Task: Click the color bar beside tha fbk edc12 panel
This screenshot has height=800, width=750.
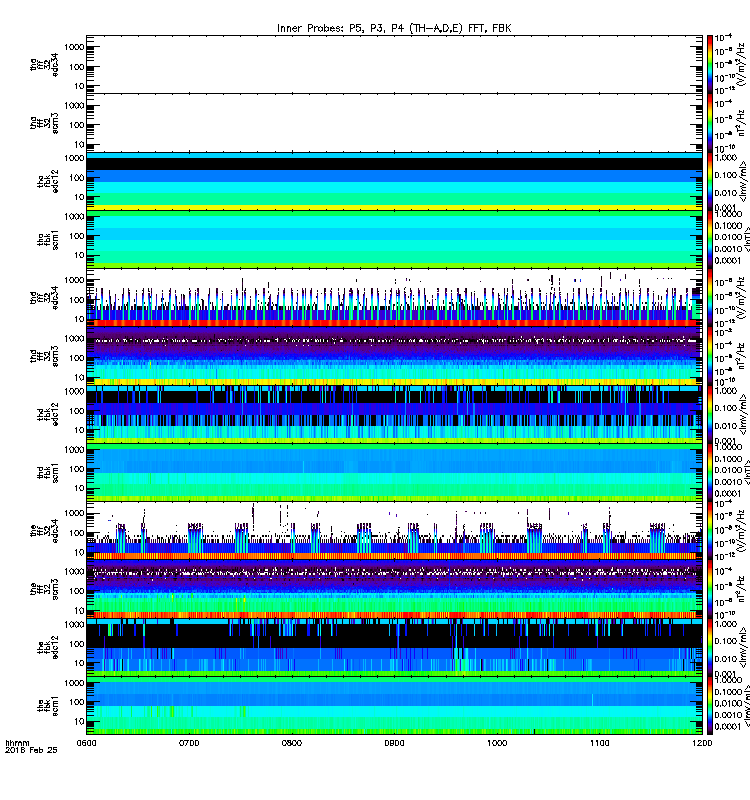Action: click(x=710, y=181)
